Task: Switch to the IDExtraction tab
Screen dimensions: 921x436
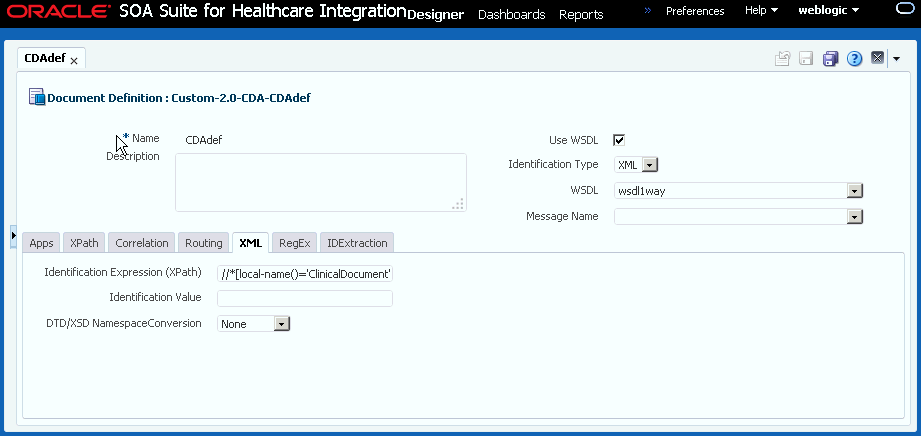Action: 357,243
